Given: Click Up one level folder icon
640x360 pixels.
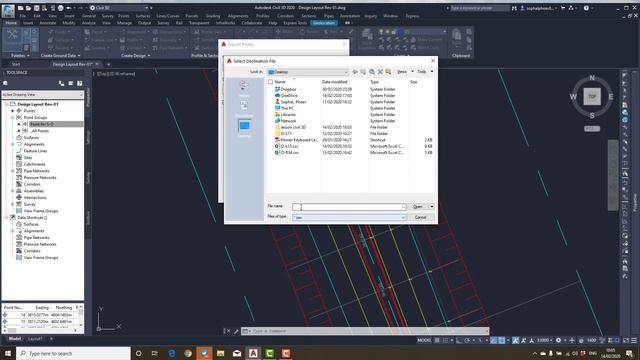Looking at the screenshot, I should pyautogui.click(x=363, y=72).
